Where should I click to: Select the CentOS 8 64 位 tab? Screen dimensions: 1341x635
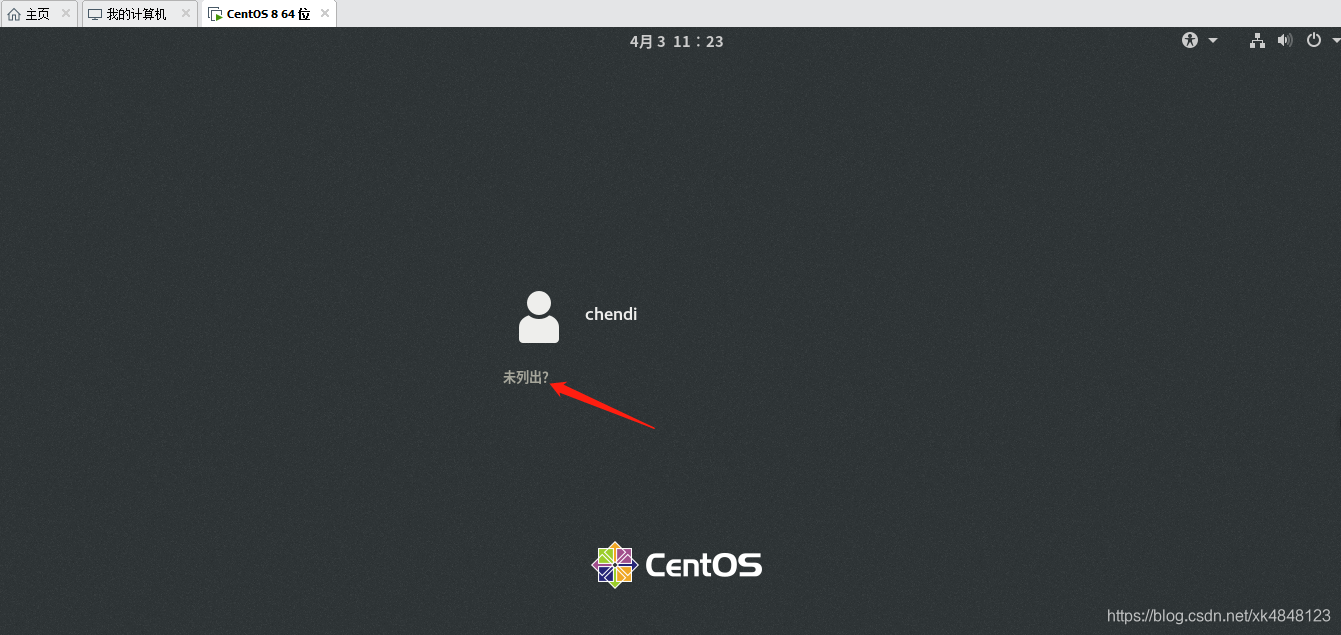(268, 14)
